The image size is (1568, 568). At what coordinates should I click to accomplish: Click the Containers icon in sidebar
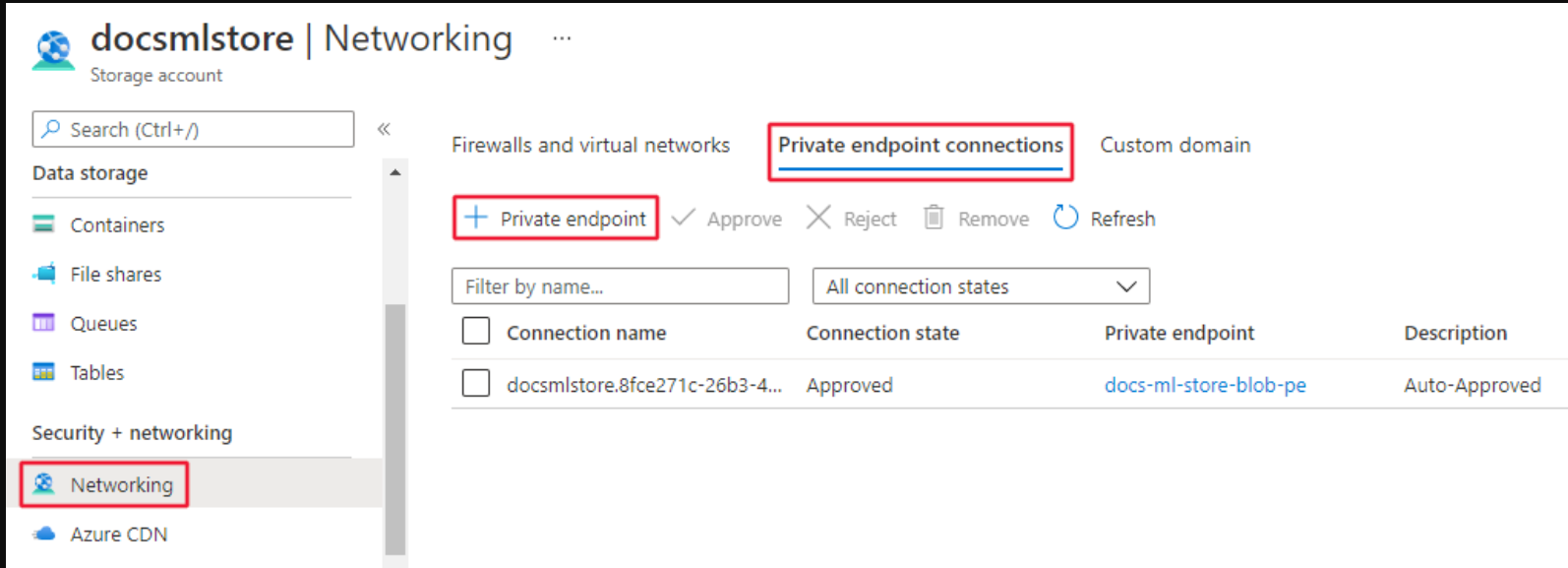click(43, 224)
